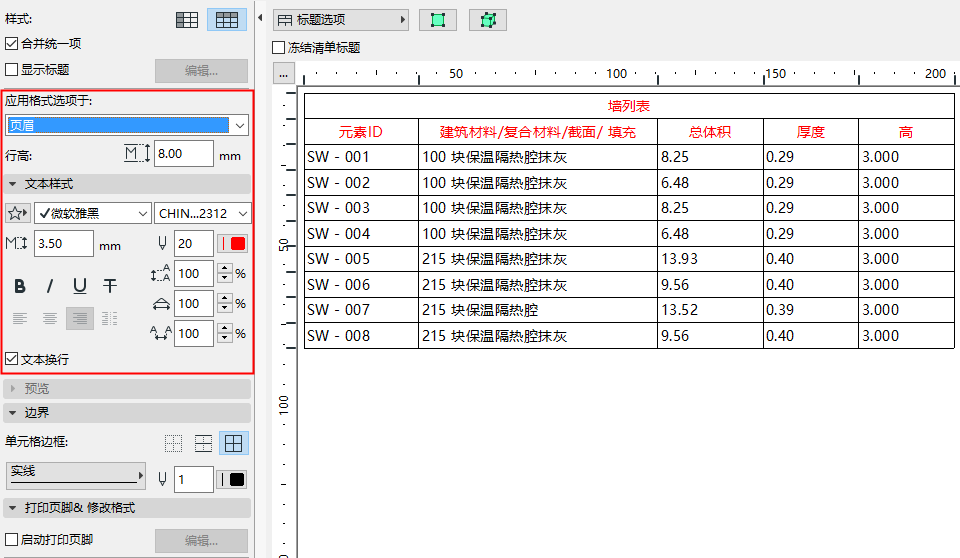Screen dimensions: 960x558
Task: Click the row height icon
Action: [x=137, y=153]
